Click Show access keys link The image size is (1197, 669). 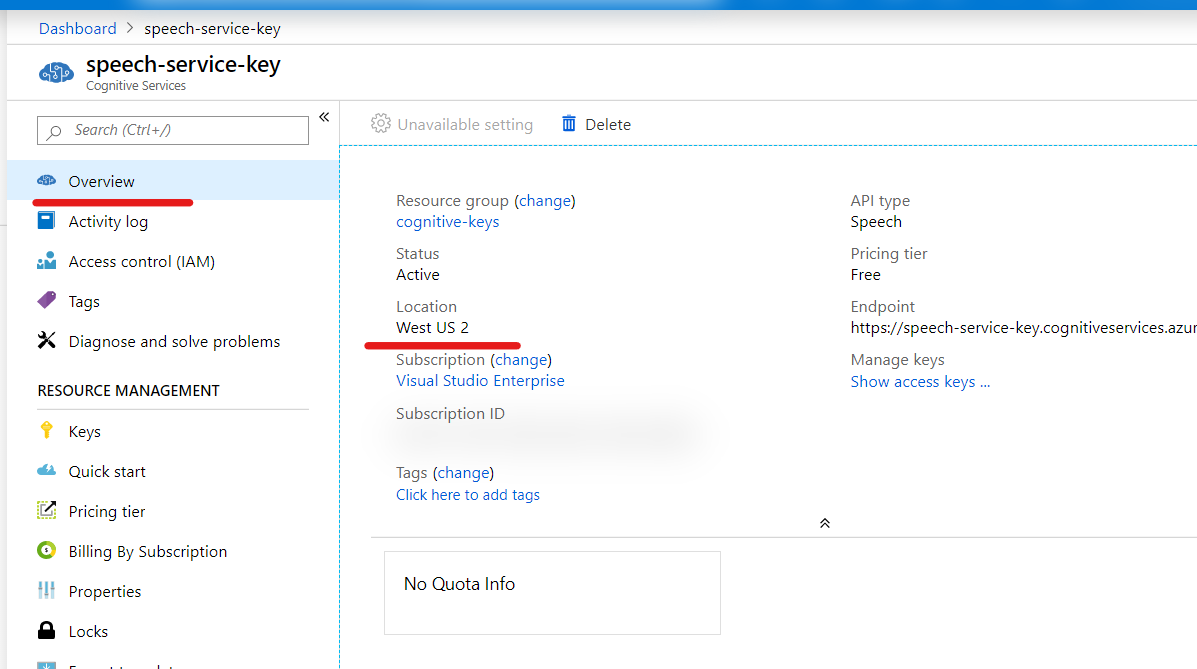920,382
